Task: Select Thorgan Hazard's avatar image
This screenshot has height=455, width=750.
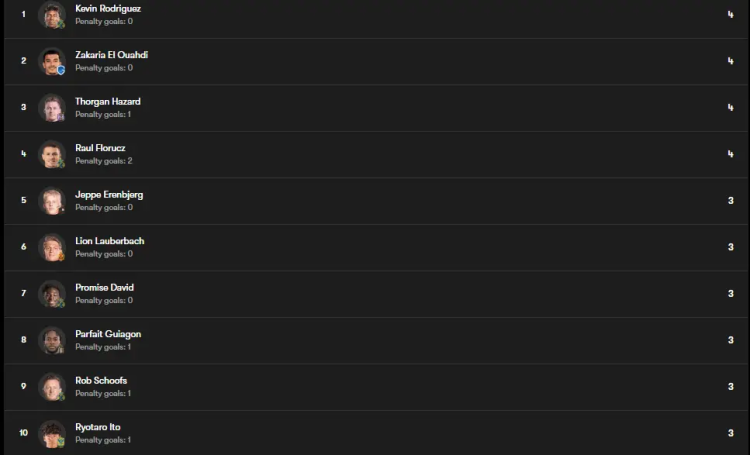Action: [x=51, y=108]
